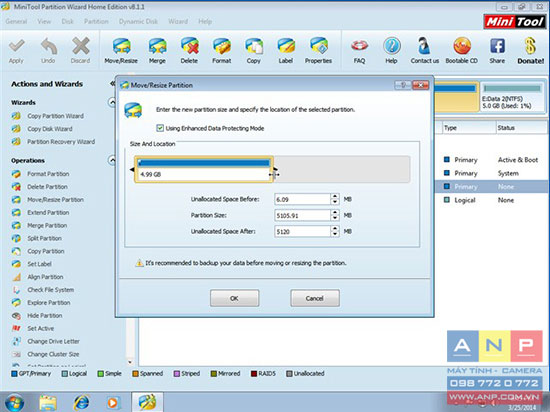This screenshot has width=550, height=412.
Task: Open the Wizard menu
Action: [x=178, y=21]
